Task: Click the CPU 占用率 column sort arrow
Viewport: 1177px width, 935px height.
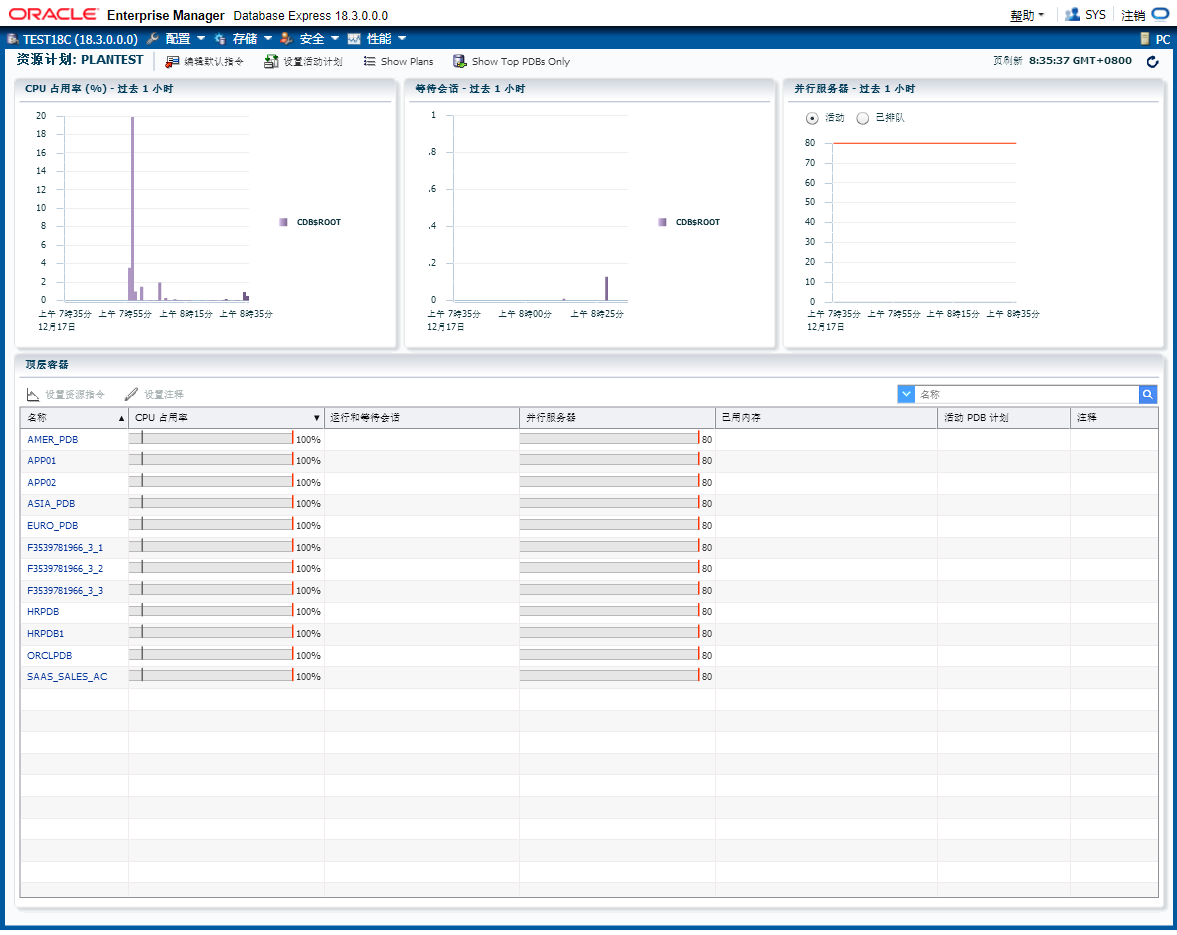Action: point(317,419)
